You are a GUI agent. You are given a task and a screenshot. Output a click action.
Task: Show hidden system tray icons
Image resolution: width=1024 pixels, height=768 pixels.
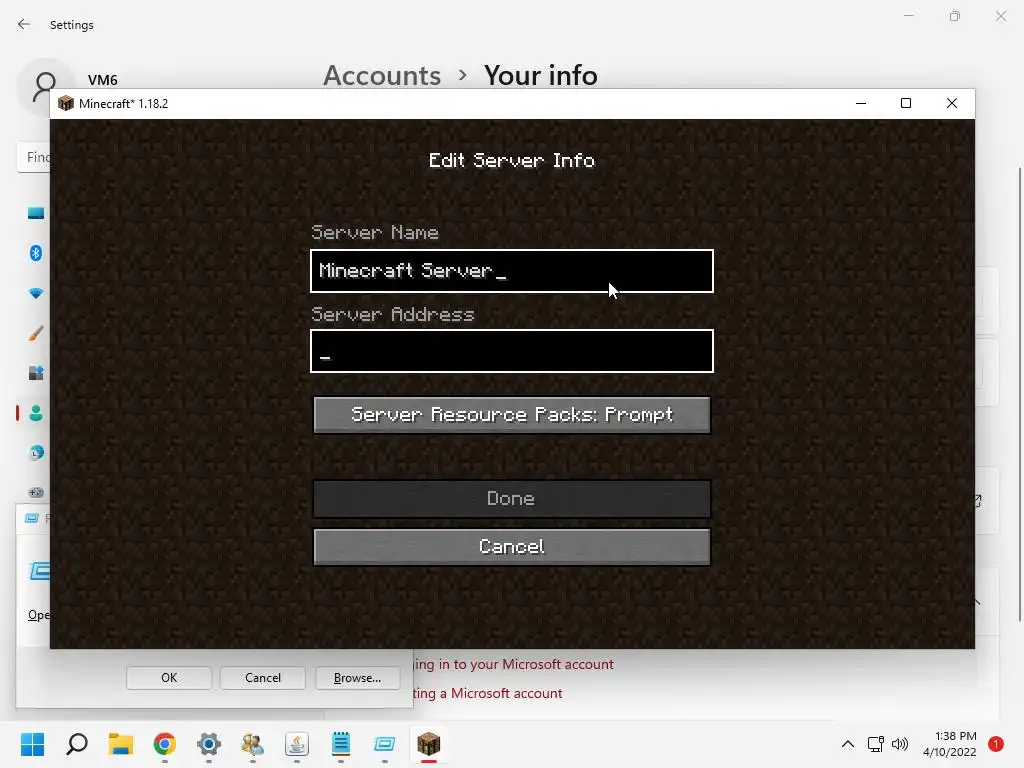pos(848,744)
